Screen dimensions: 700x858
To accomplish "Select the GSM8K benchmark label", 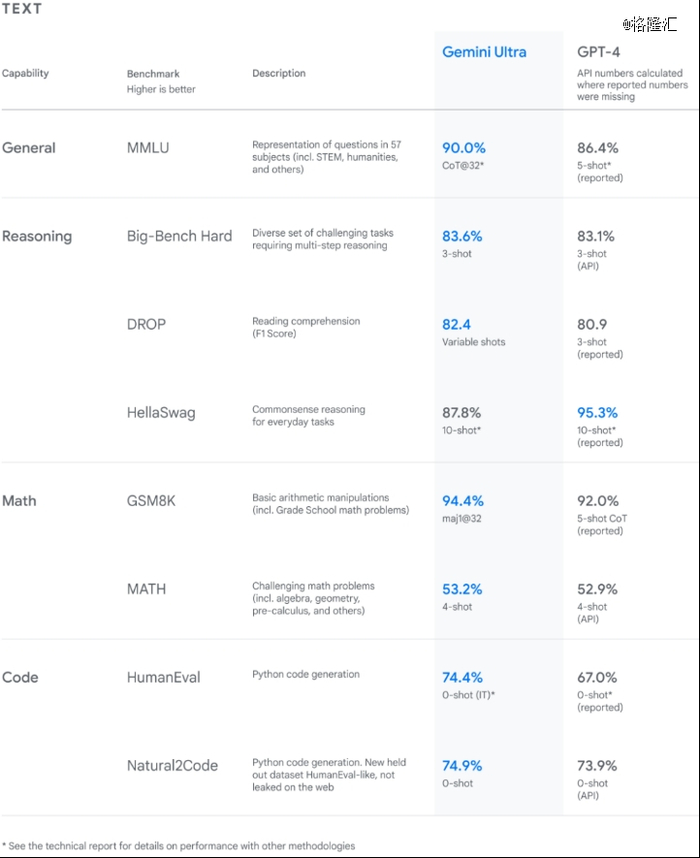I will 151,501.
